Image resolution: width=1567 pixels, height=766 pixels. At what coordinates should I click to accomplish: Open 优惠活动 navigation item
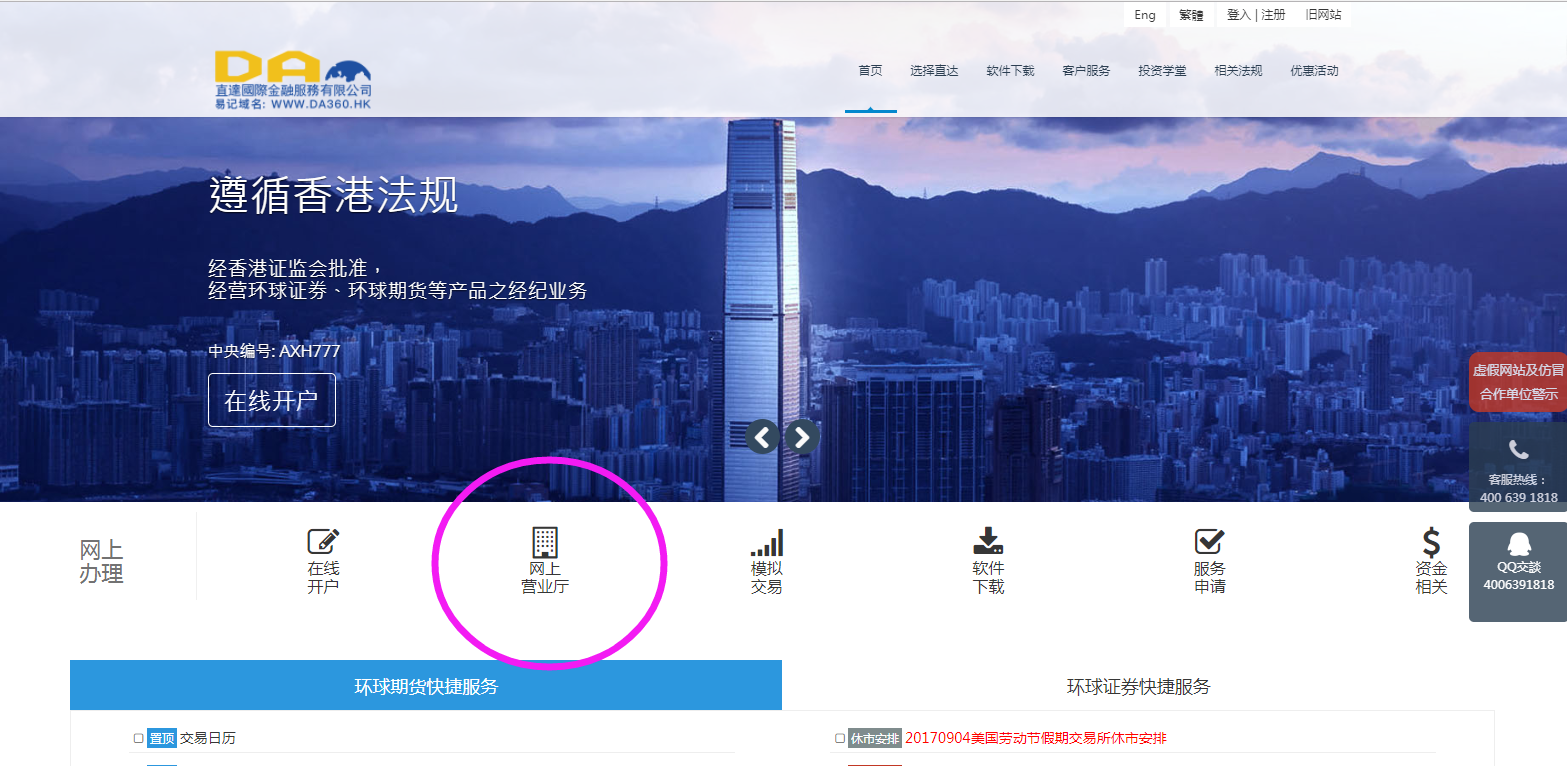(x=1314, y=71)
